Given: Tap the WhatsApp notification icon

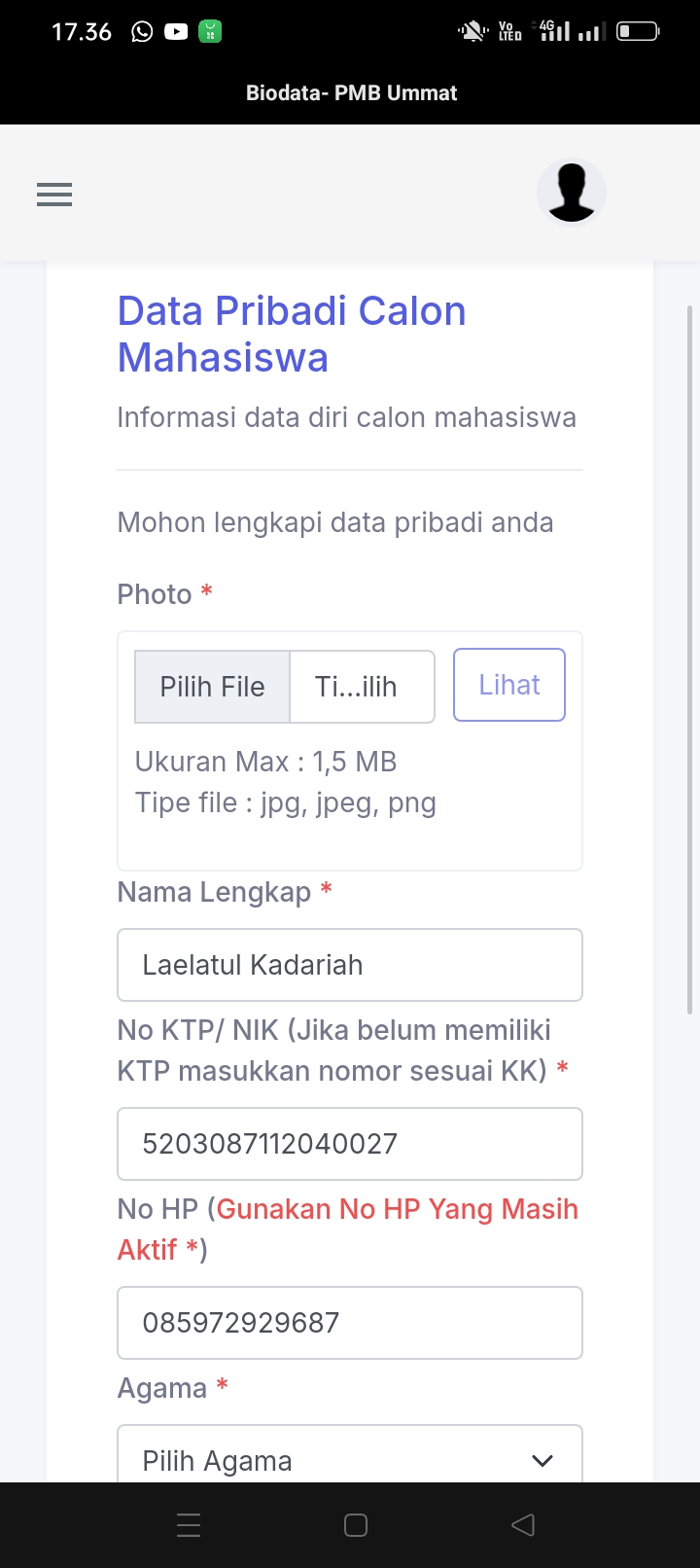Looking at the screenshot, I should [x=142, y=32].
